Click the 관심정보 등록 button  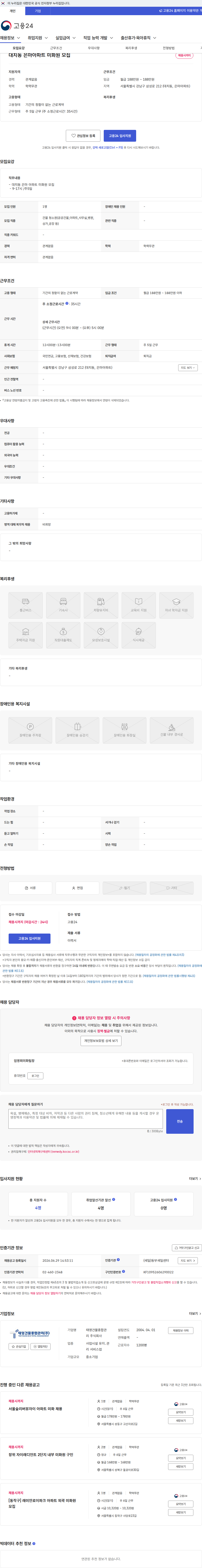click(x=83, y=136)
